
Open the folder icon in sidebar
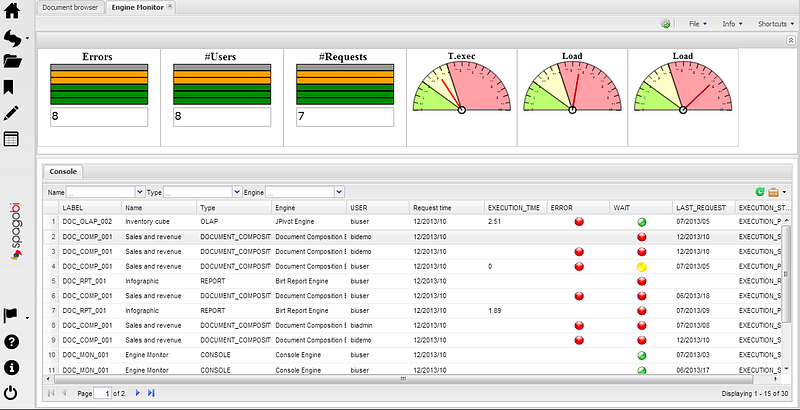point(12,62)
